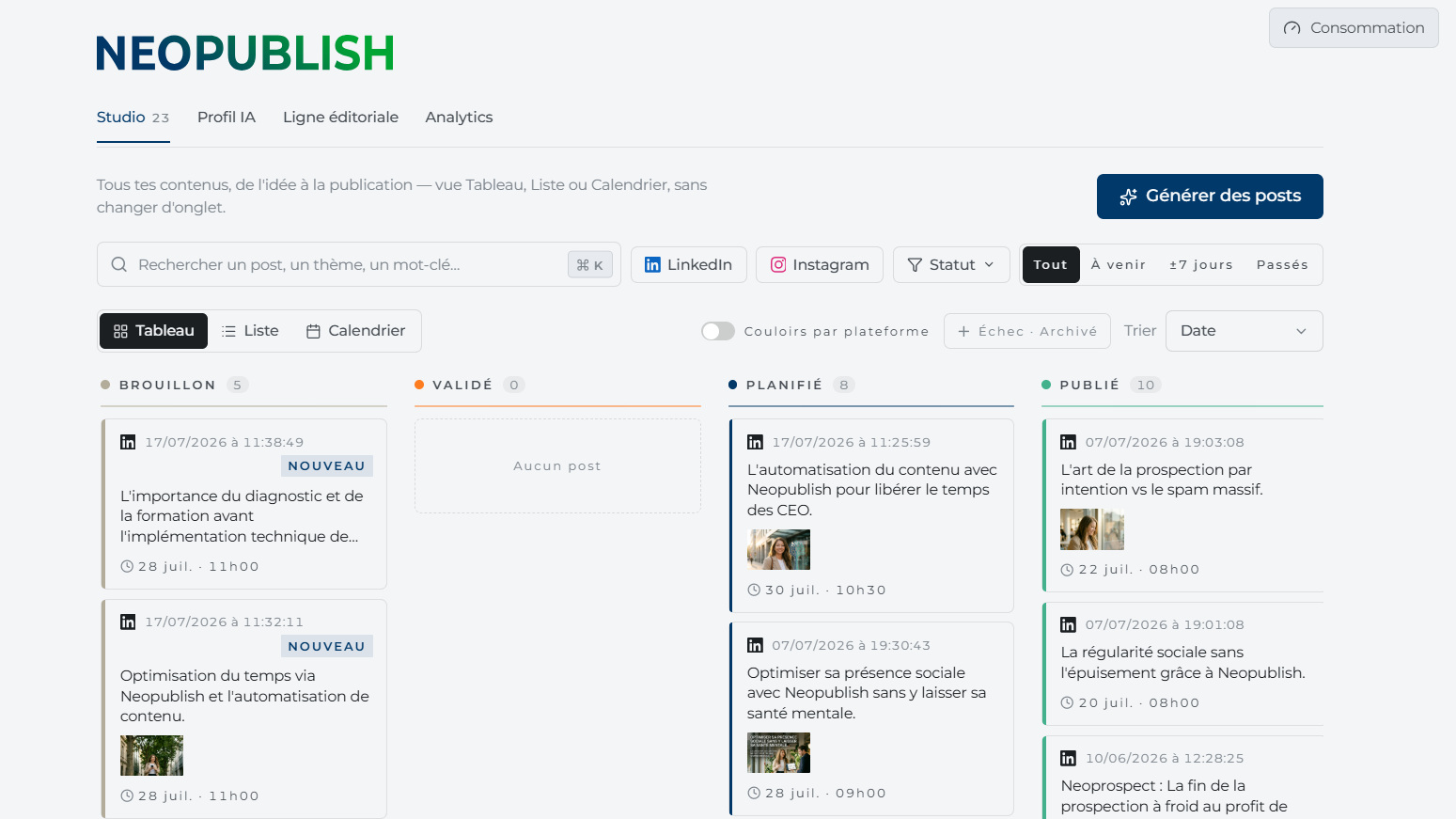
Task: Click NOUVEAU badge on Optimisation du temps draft
Action: coord(327,646)
